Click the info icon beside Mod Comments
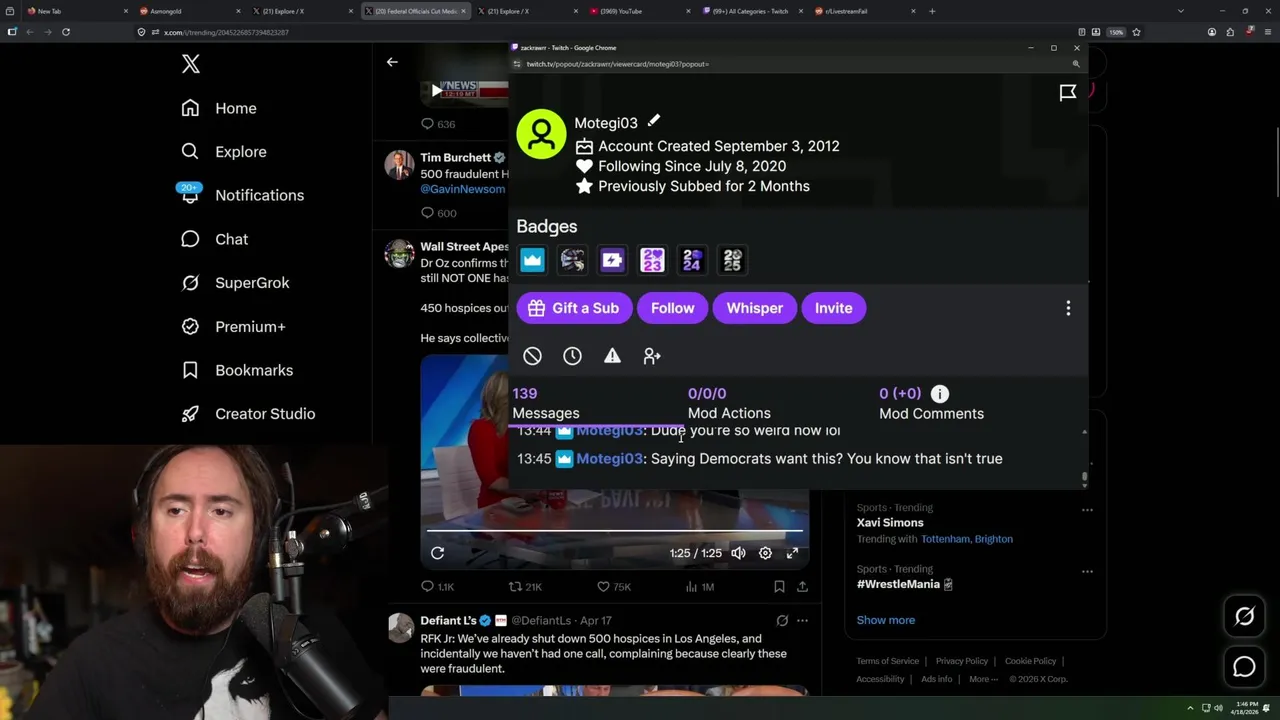Image resolution: width=1280 pixels, height=720 pixels. [940, 394]
